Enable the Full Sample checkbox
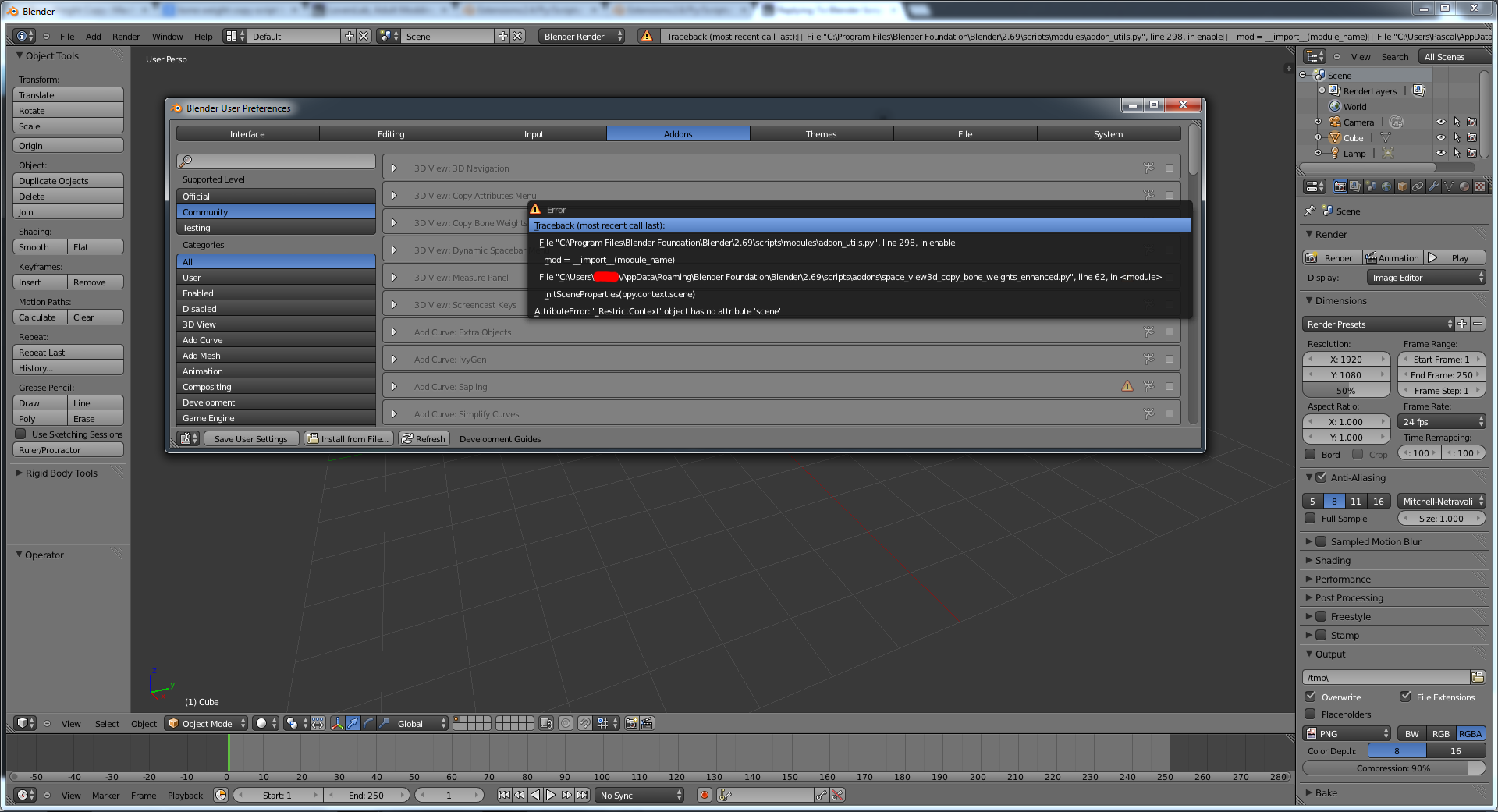 [x=1310, y=518]
